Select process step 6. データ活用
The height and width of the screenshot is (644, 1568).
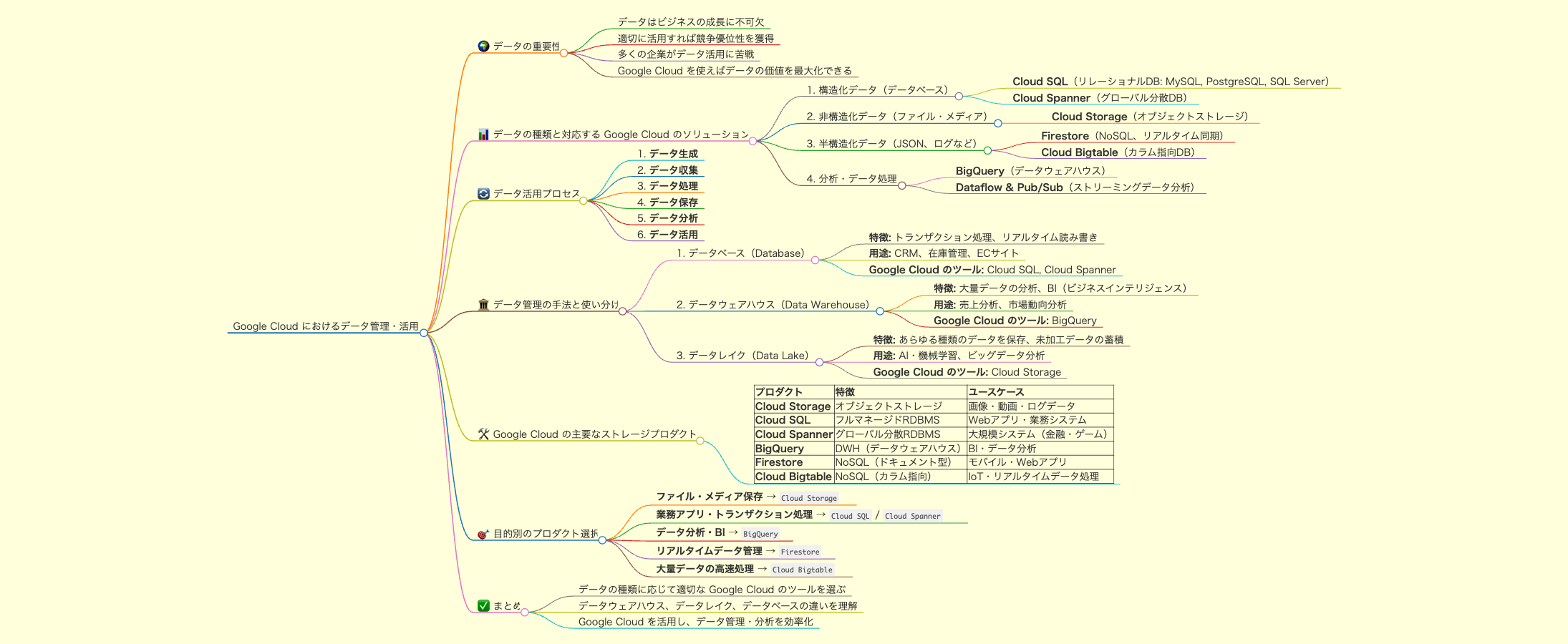(667, 235)
